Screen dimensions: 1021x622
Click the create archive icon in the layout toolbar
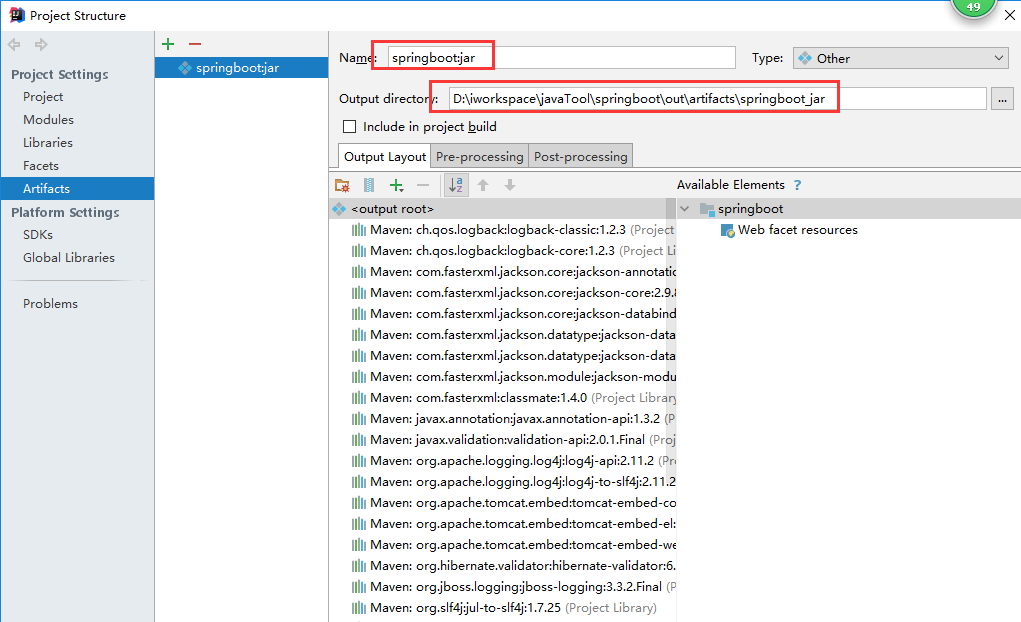click(x=369, y=185)
